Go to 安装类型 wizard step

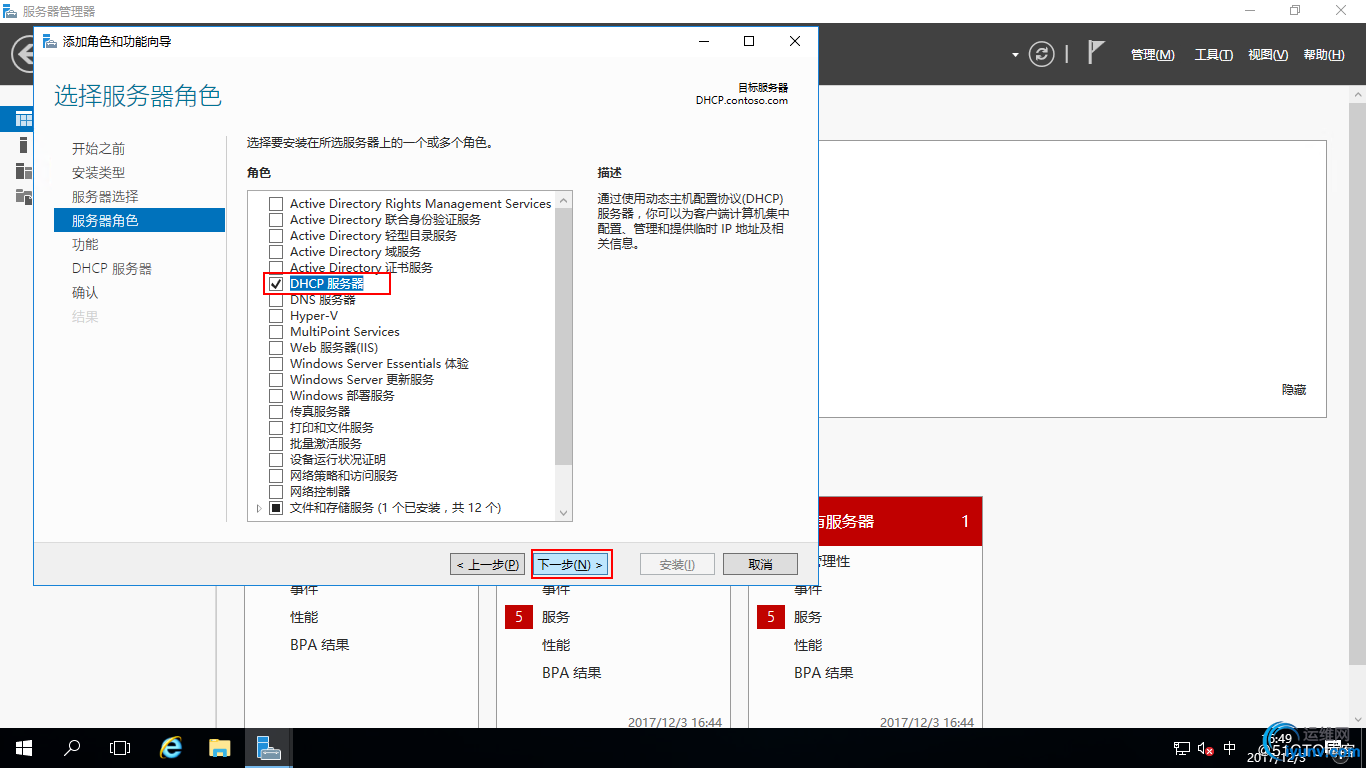[x=98, y=173]
